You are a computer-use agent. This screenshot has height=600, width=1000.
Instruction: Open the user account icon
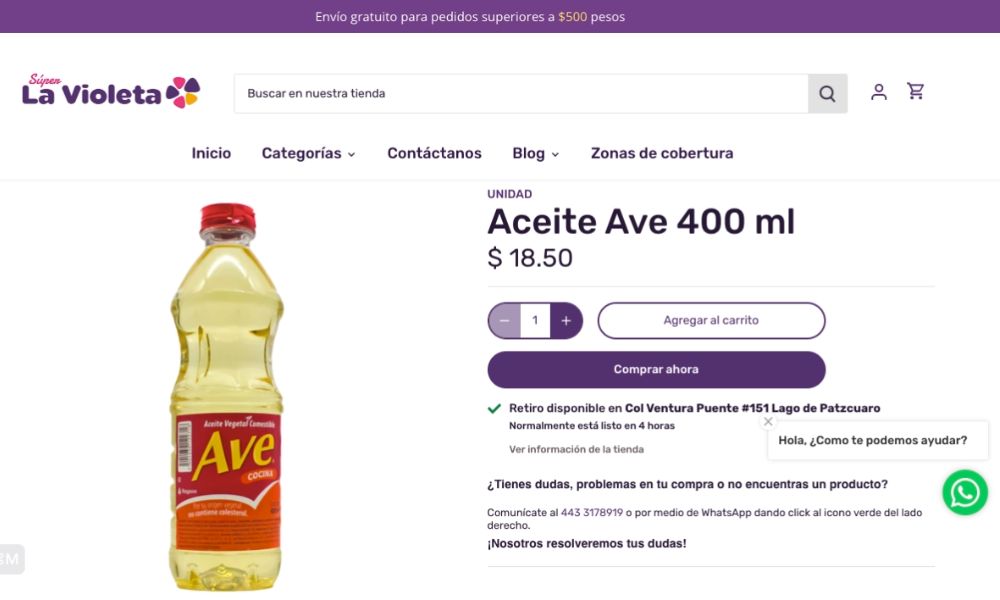click(879, 92)
